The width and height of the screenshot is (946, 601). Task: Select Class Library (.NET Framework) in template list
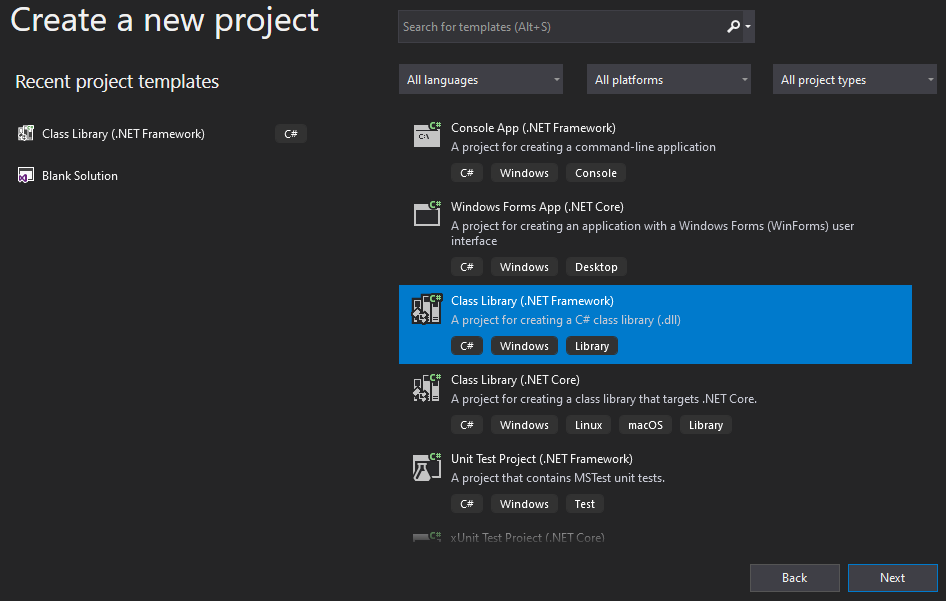coord(655,324)
